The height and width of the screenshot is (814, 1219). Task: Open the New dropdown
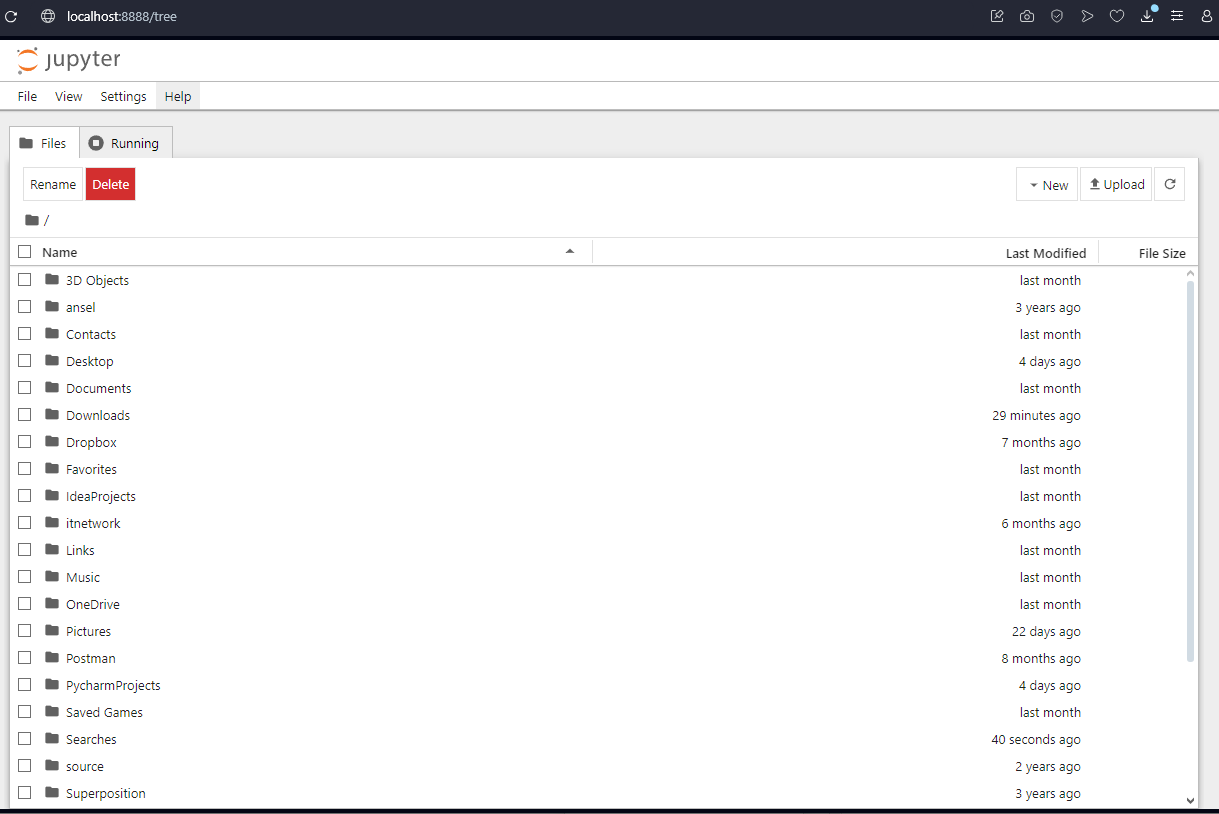point(1047,184)
